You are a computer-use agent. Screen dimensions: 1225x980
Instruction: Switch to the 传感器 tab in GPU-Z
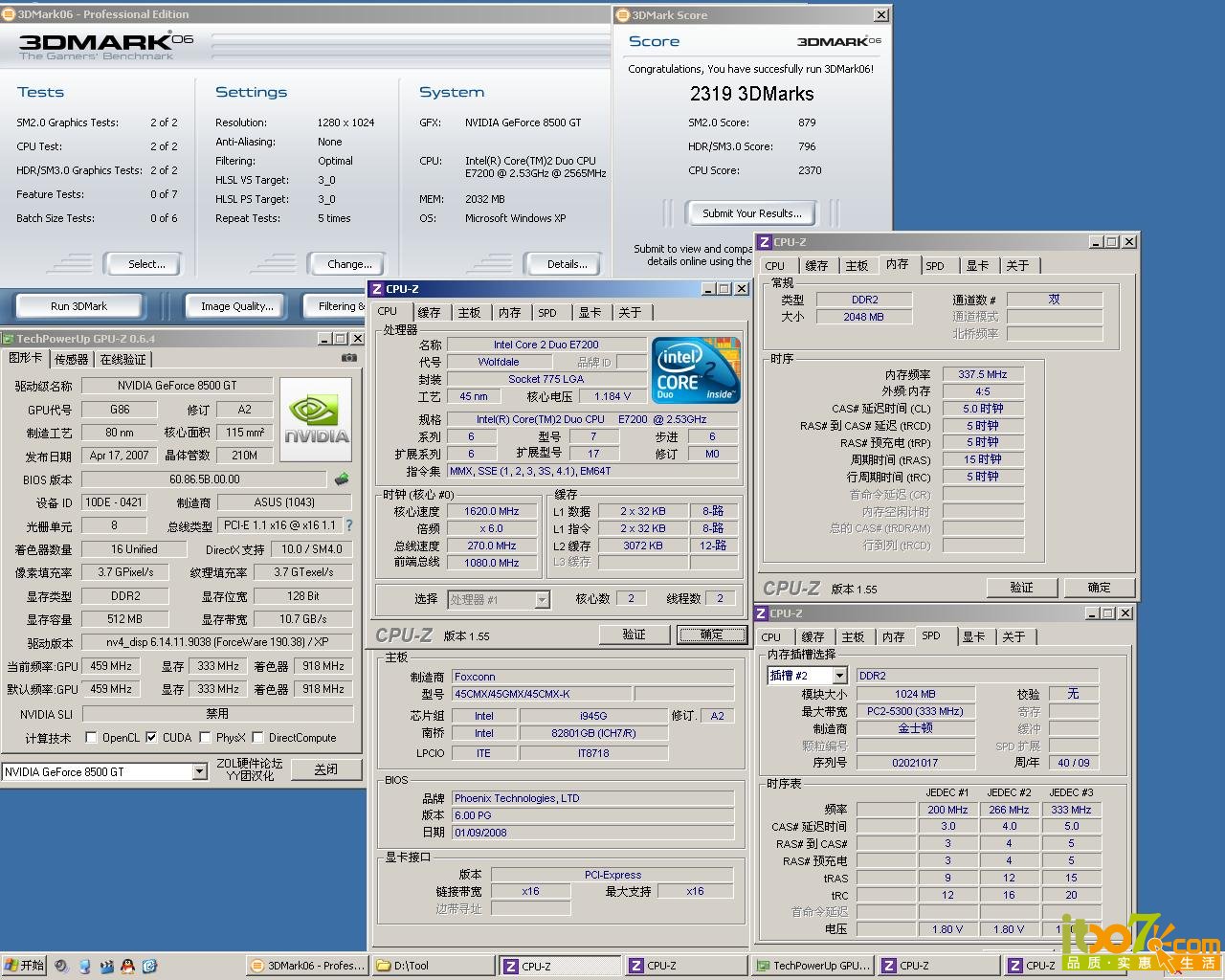point(71,360)
